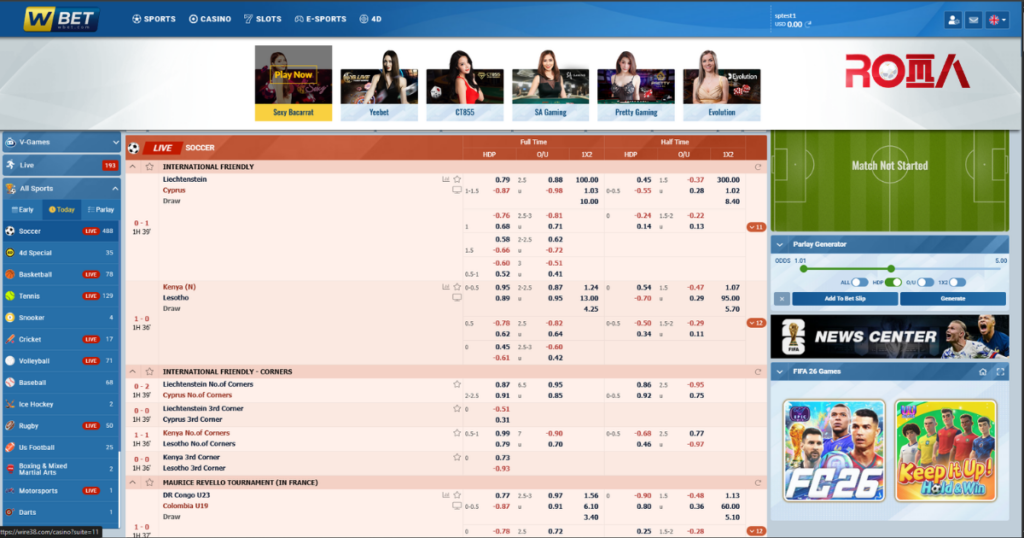Favorite Liechtenstein No.of Corners match
Image resolution: width=1024 pixels, height=538 pixels.
click(x=457, y=384)
